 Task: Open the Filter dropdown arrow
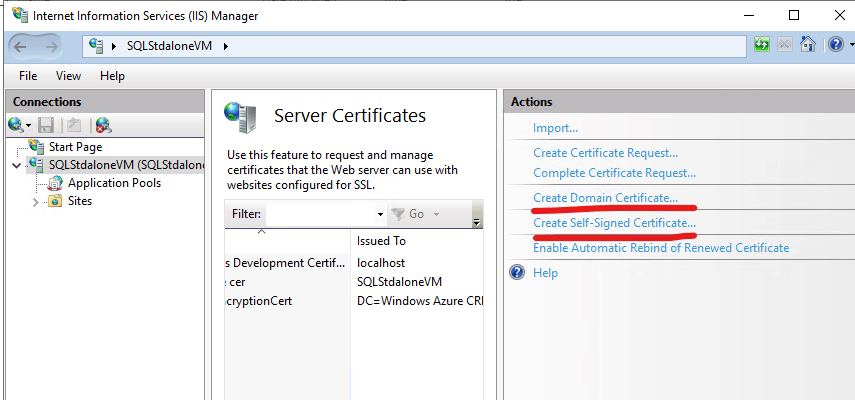(x=380, y=215)
